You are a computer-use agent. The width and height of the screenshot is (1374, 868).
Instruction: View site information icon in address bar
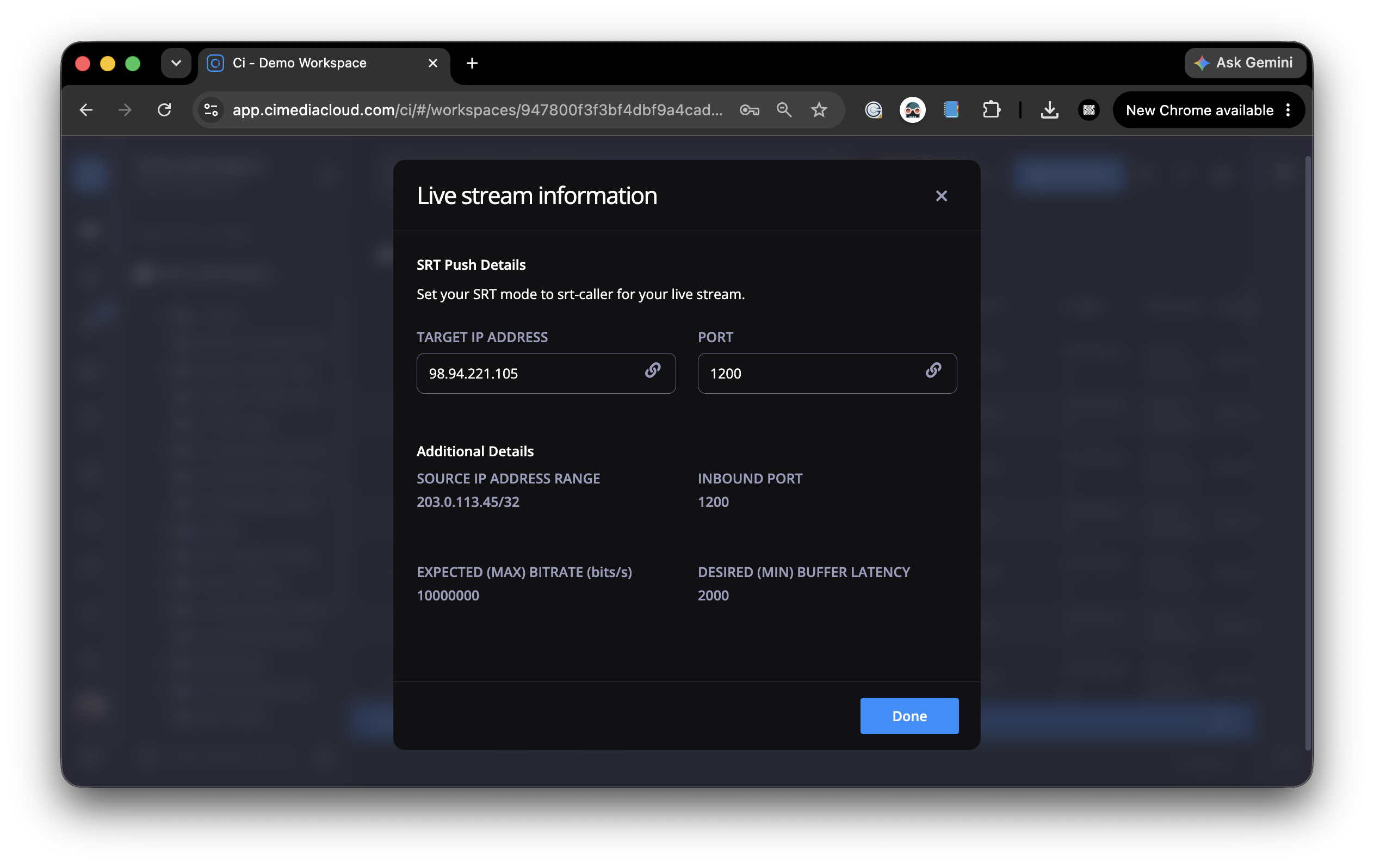[211, 109]
